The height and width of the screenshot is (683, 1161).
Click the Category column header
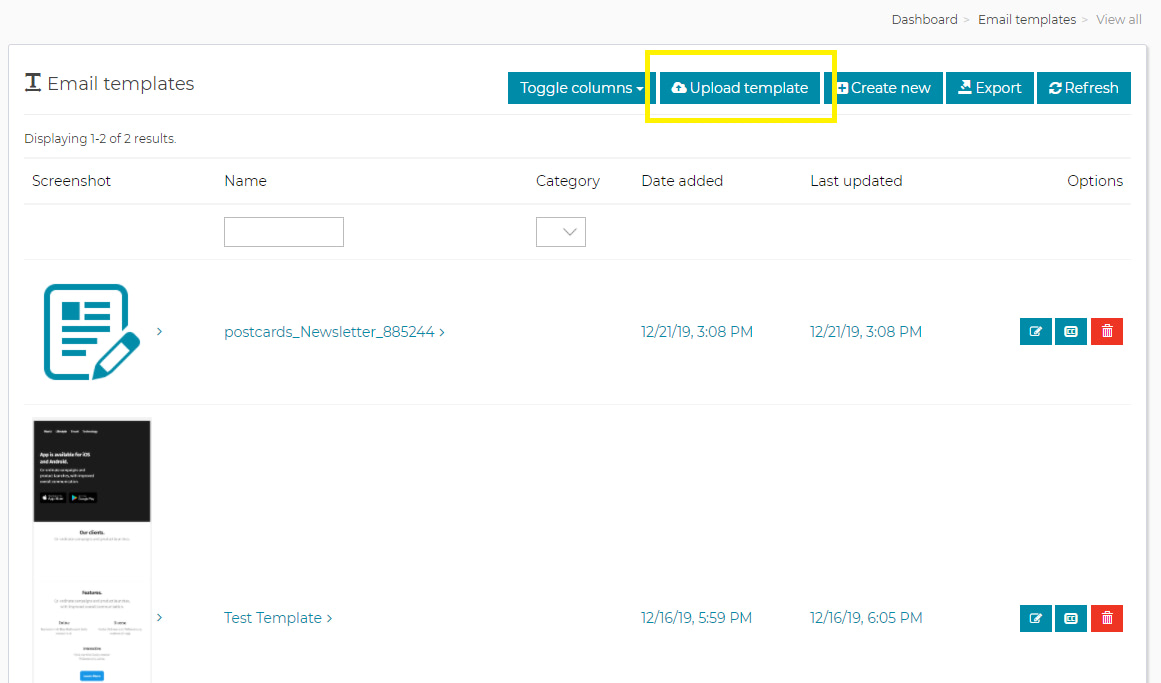tap(568, 181)
